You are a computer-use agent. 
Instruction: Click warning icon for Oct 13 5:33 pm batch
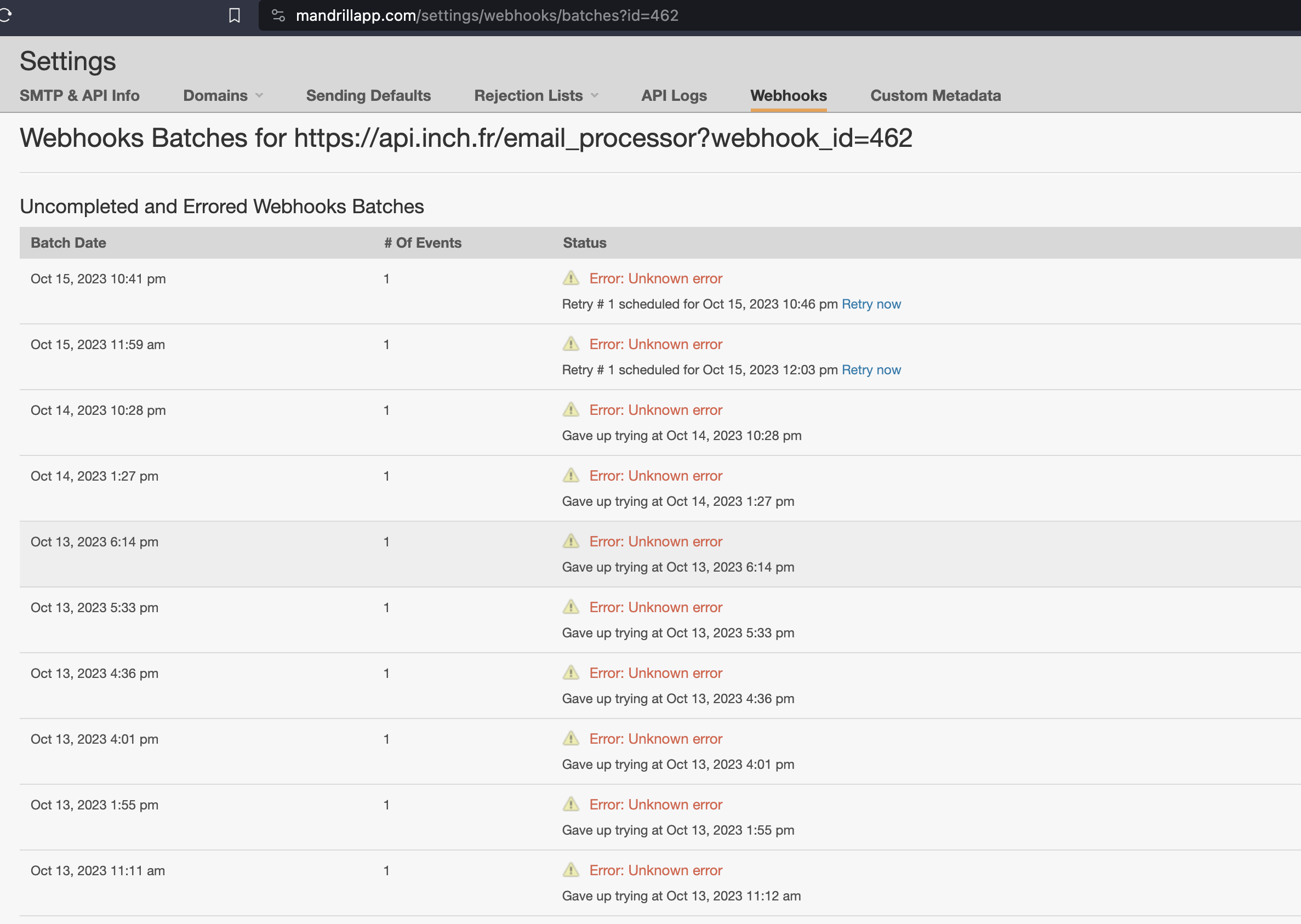coord(570,607)
